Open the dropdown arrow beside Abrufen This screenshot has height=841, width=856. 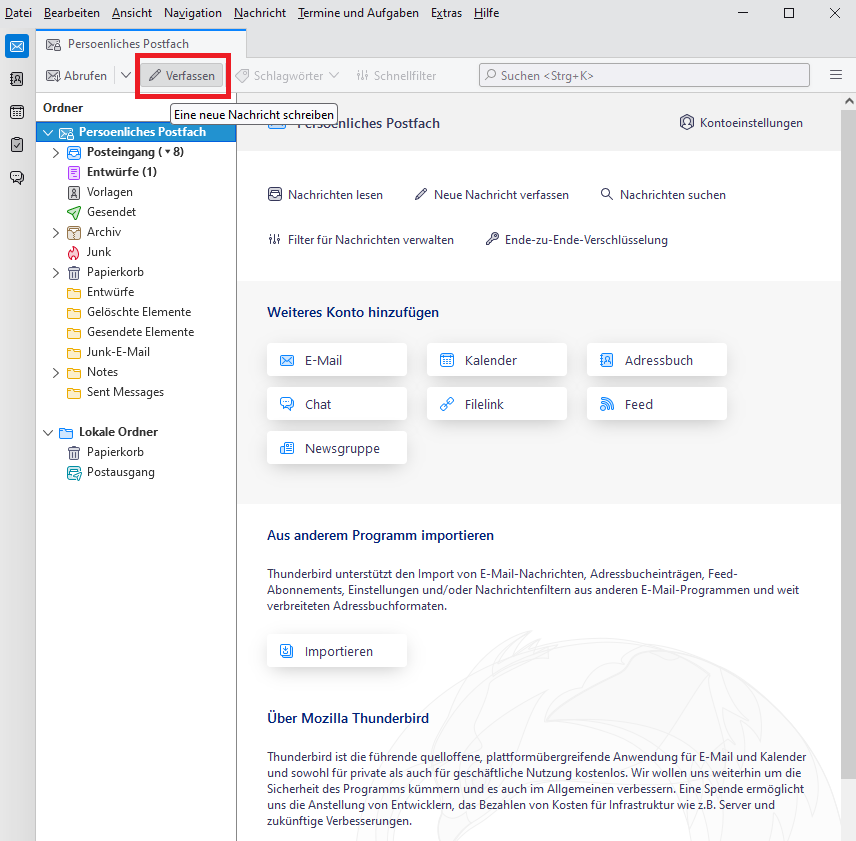pos(125,76)
